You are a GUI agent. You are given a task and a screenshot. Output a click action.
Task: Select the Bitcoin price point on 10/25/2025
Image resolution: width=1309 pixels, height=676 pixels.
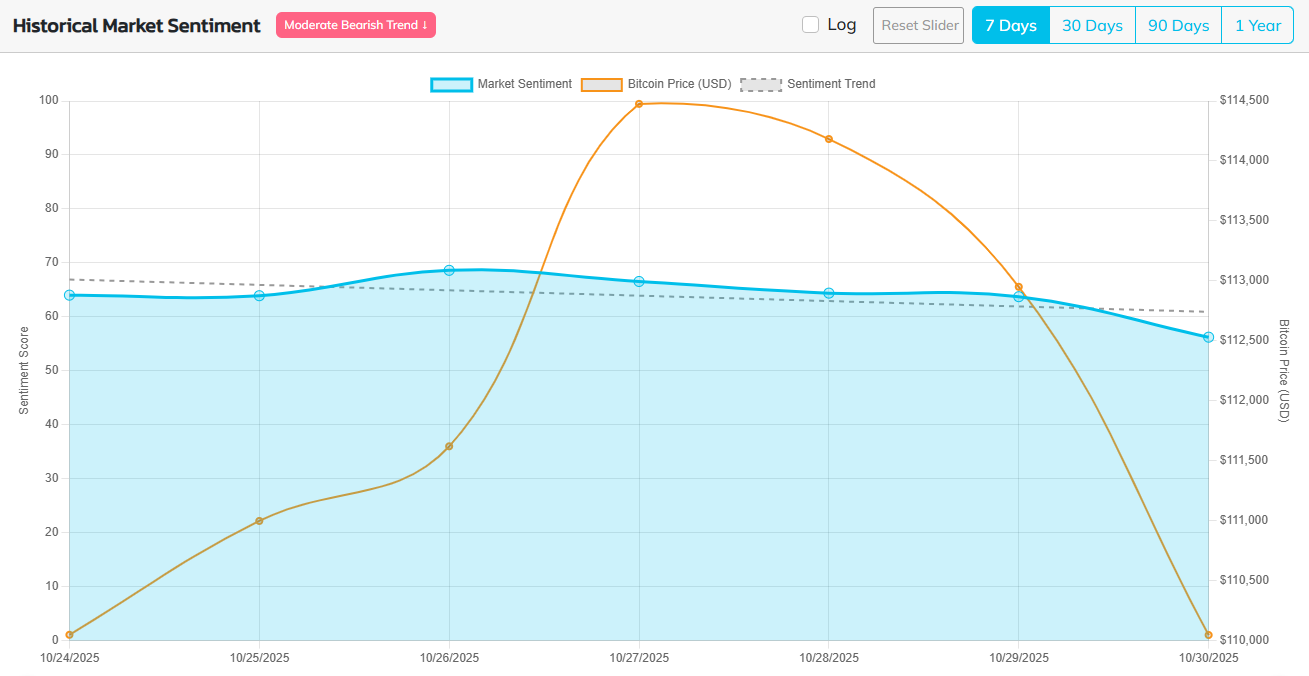tap(259, 521)
